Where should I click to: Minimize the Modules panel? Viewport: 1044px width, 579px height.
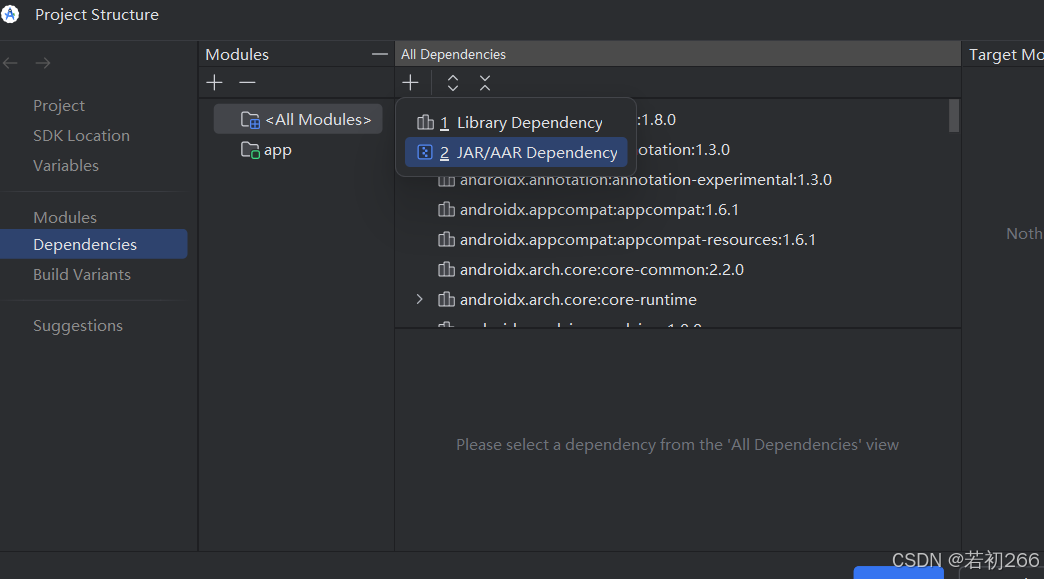pyautogui.click(x=380, y=54)
